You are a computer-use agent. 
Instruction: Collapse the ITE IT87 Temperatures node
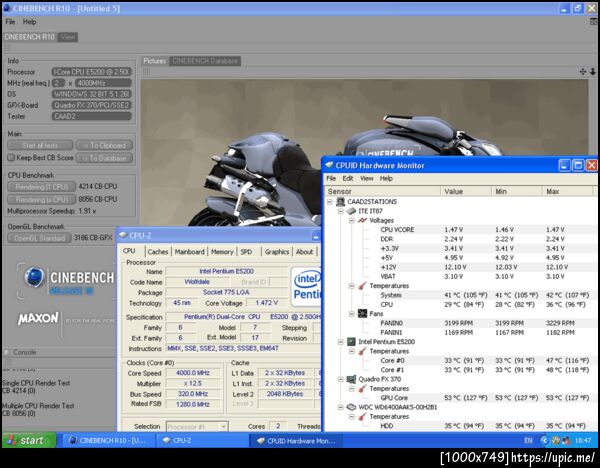(x=351, y=286)
